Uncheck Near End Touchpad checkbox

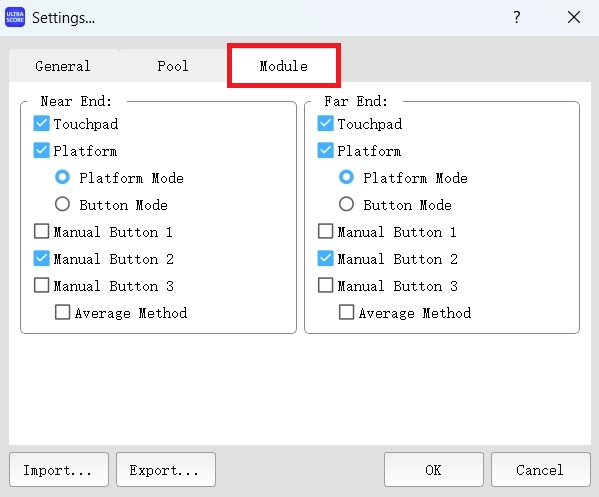(42, 124)
